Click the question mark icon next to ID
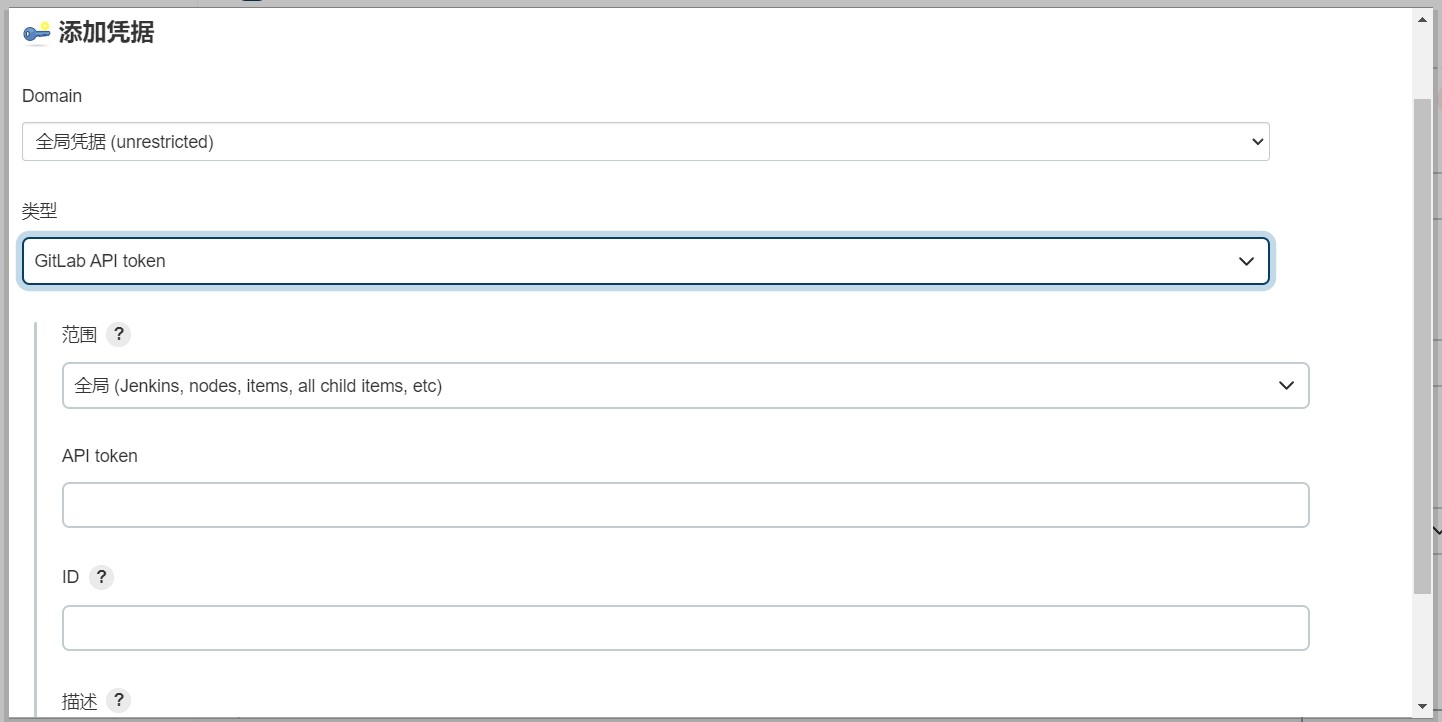Image resolution: width=1442 pixels, height=722 pixels. [x=101, y=577]
